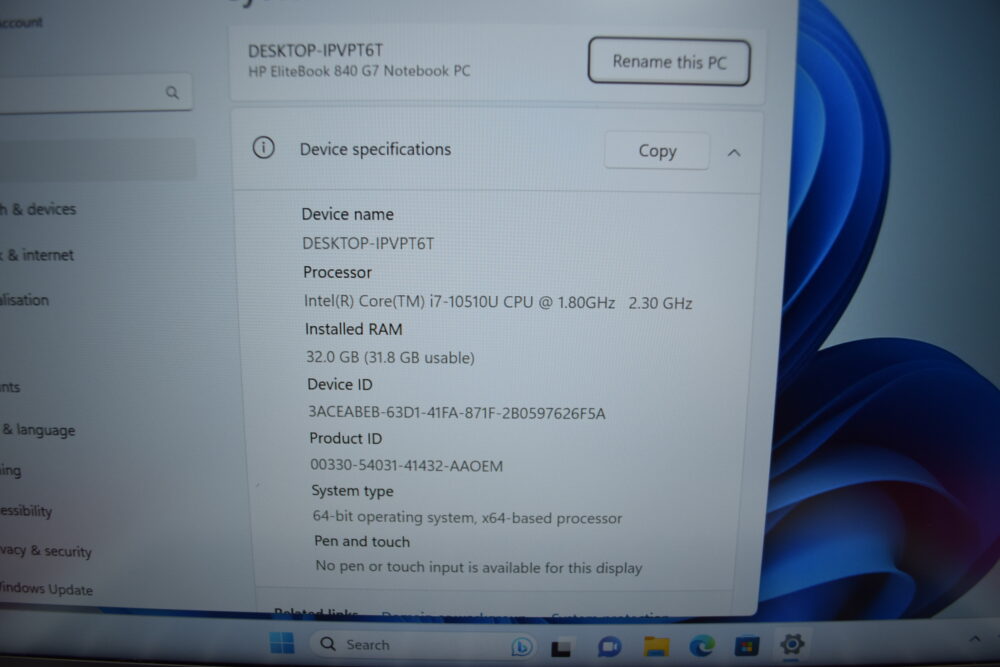
Task: Launch Microsoft Edge from the taskbar
Action: coord(702,646)
